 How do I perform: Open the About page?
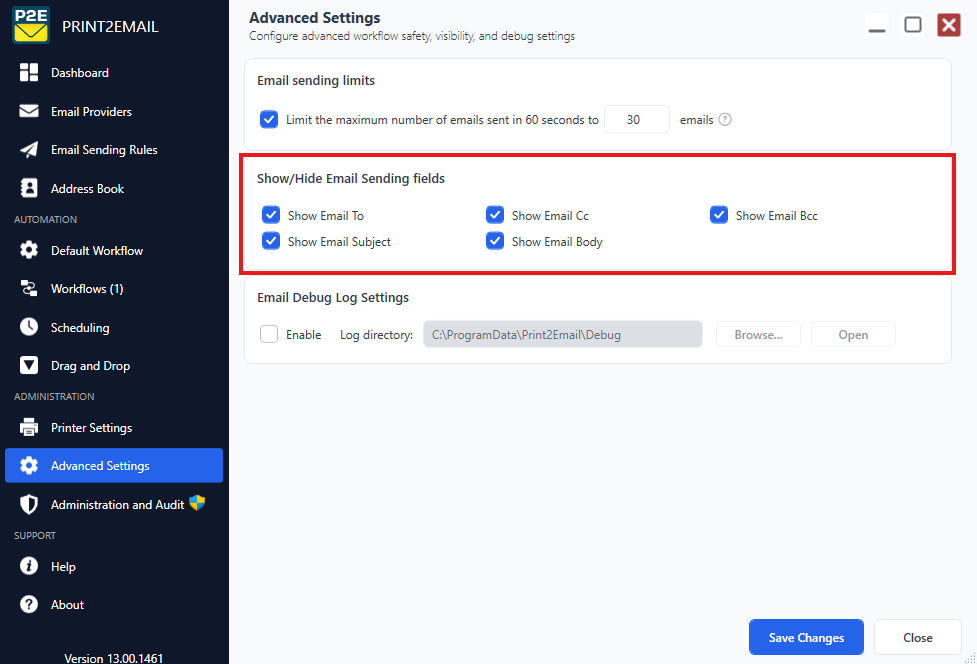(114, 605)
